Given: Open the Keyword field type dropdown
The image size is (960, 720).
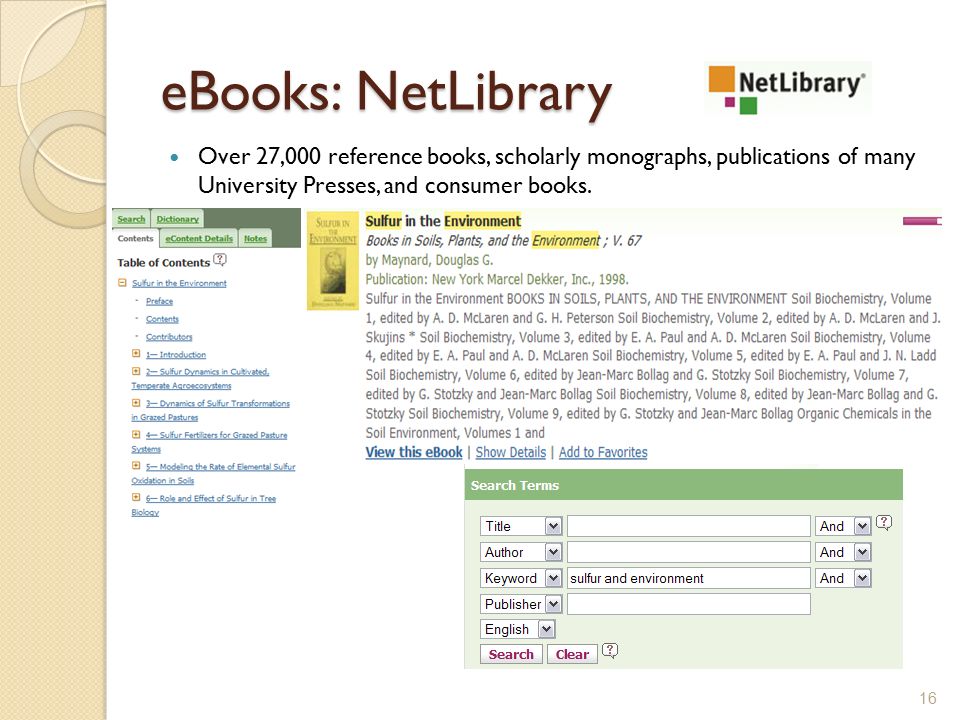Looking at the screenshot, I should coord(553,579).
